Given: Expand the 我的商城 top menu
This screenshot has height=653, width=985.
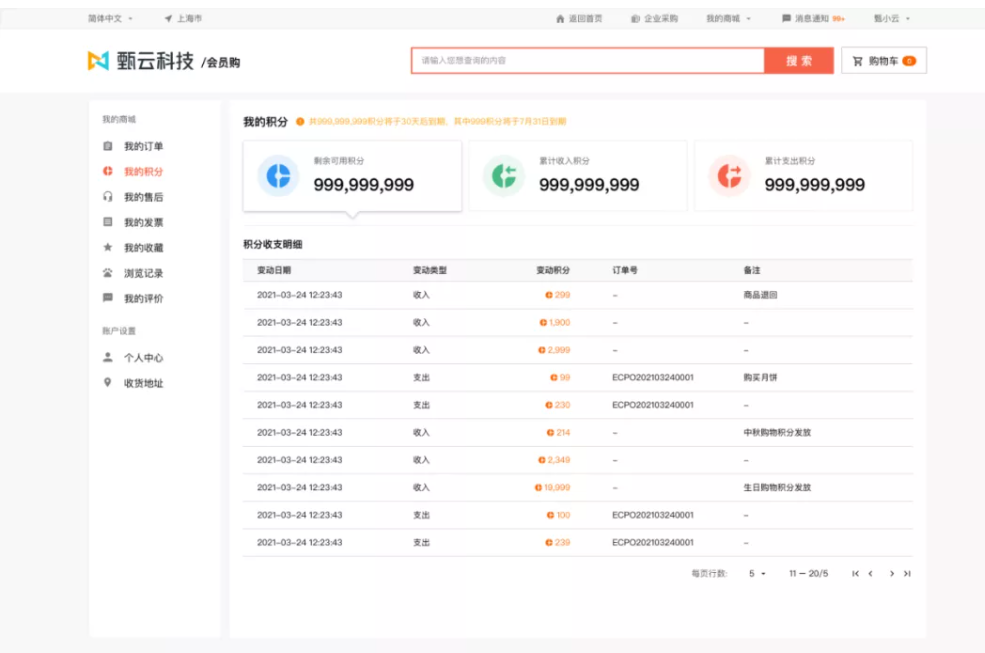Looking at the screenshot, I should coord(727,19).
